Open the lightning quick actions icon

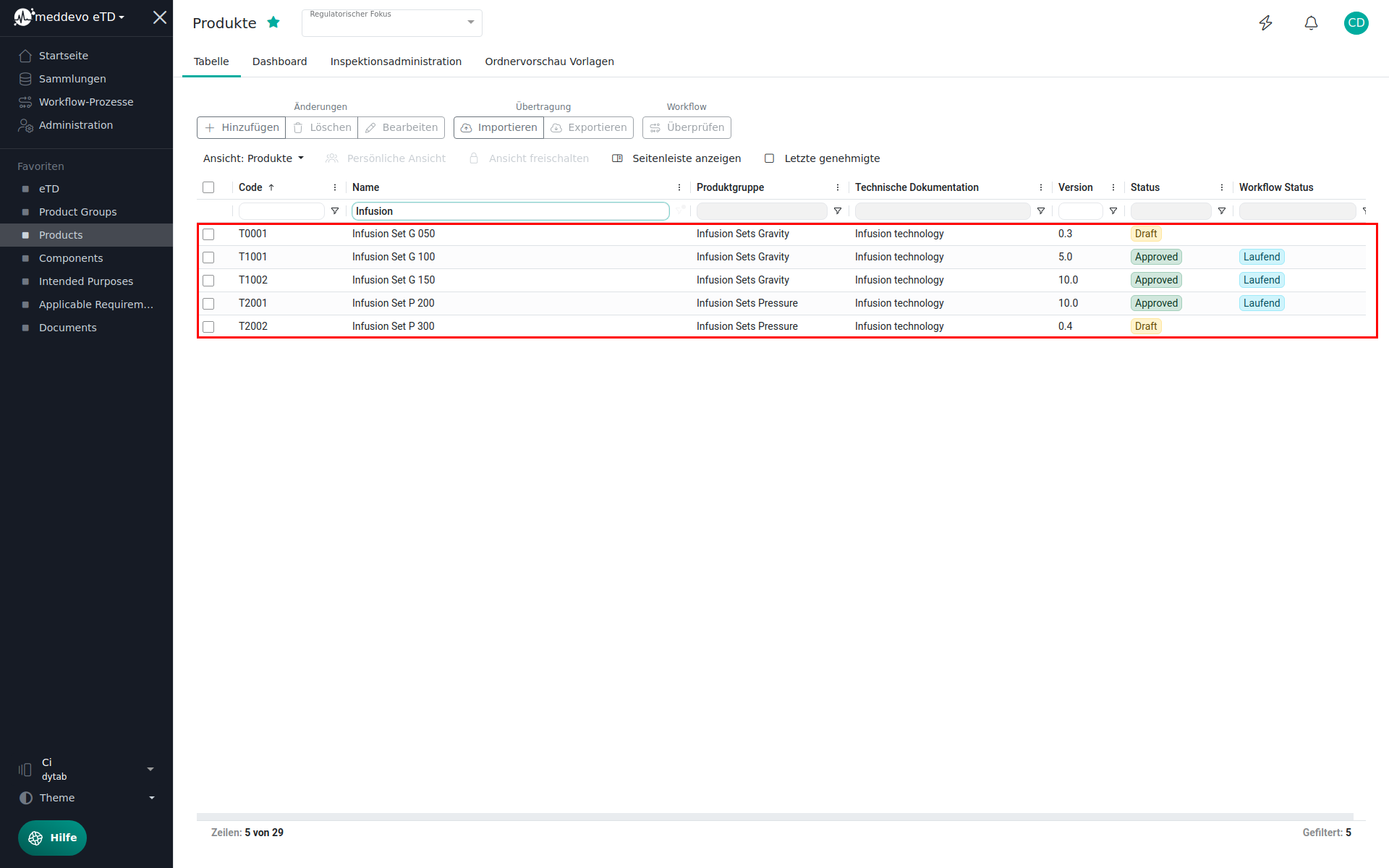[x=1266, y=23]
